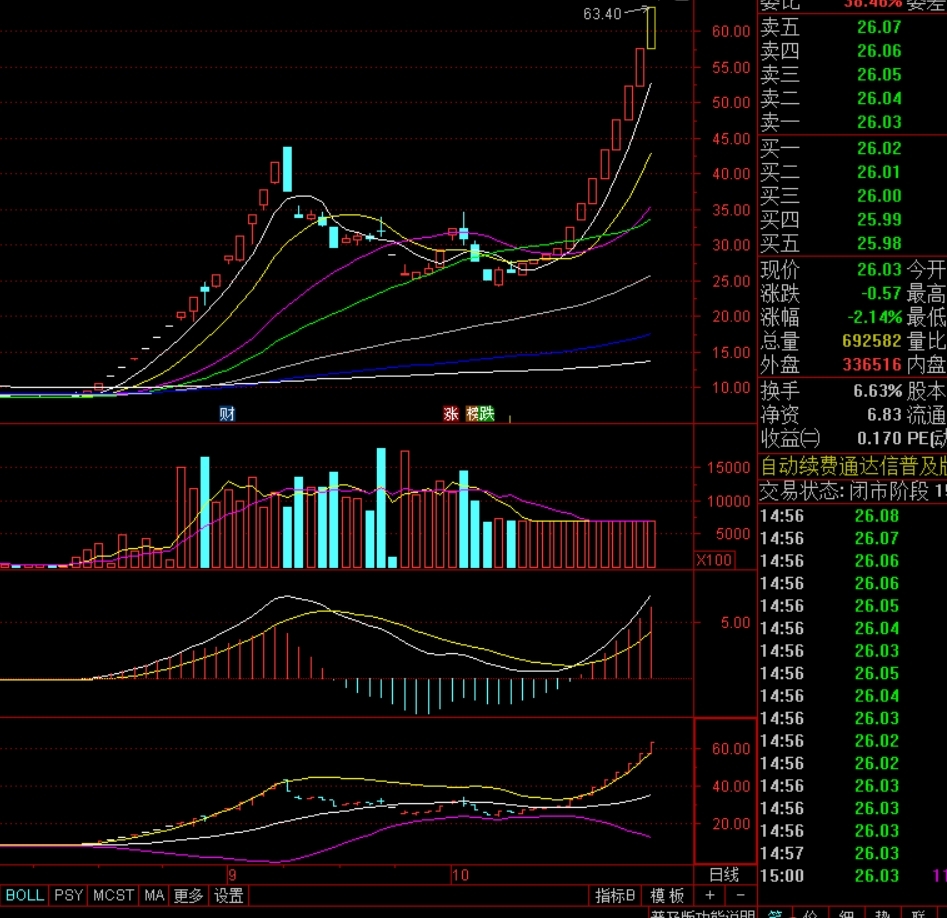Click the 自动续费通达信 notice link

pos(853,466)
